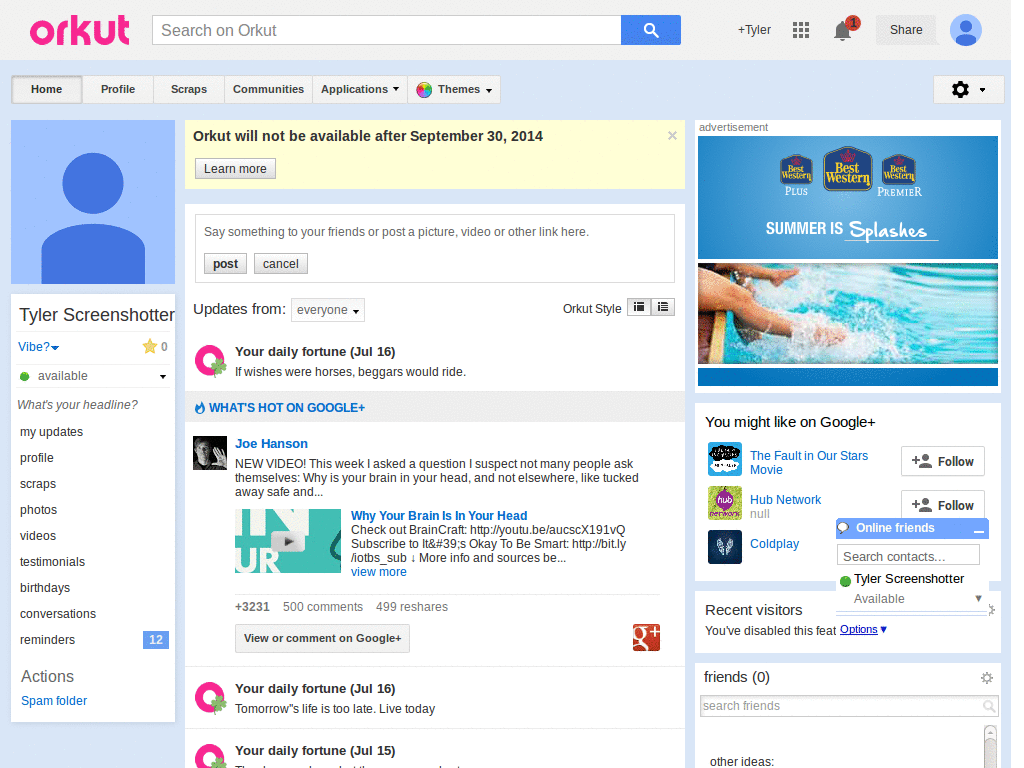This screenshot has width=1024, height=768.
Task: Click the Hub Network icon
Action: (725, 503)
